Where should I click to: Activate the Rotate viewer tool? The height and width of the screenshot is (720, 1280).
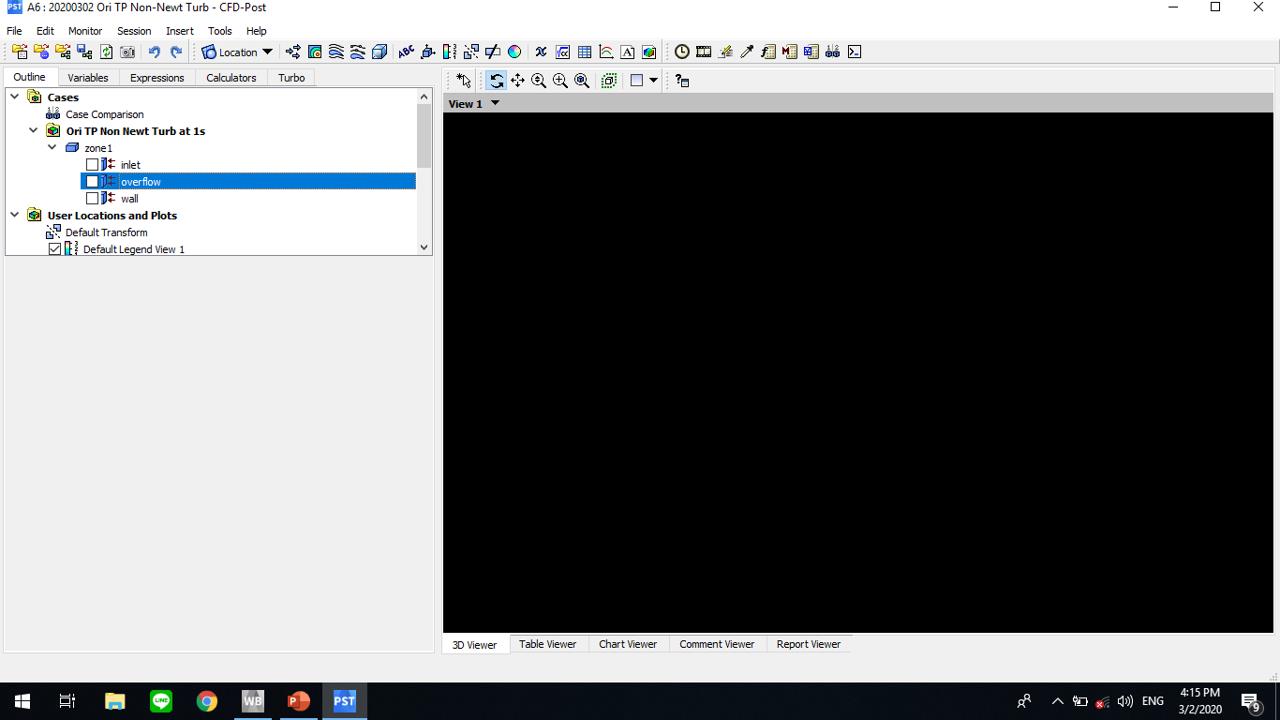point(496,81)
